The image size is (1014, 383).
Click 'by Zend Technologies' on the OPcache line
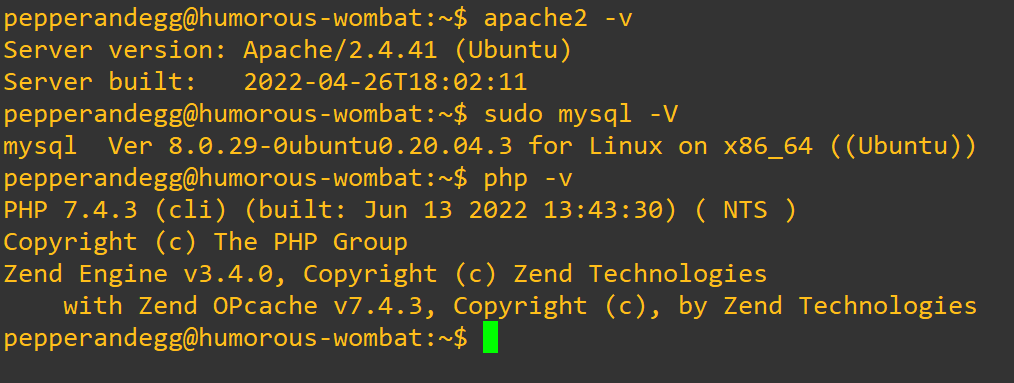(x=827, y=305)
